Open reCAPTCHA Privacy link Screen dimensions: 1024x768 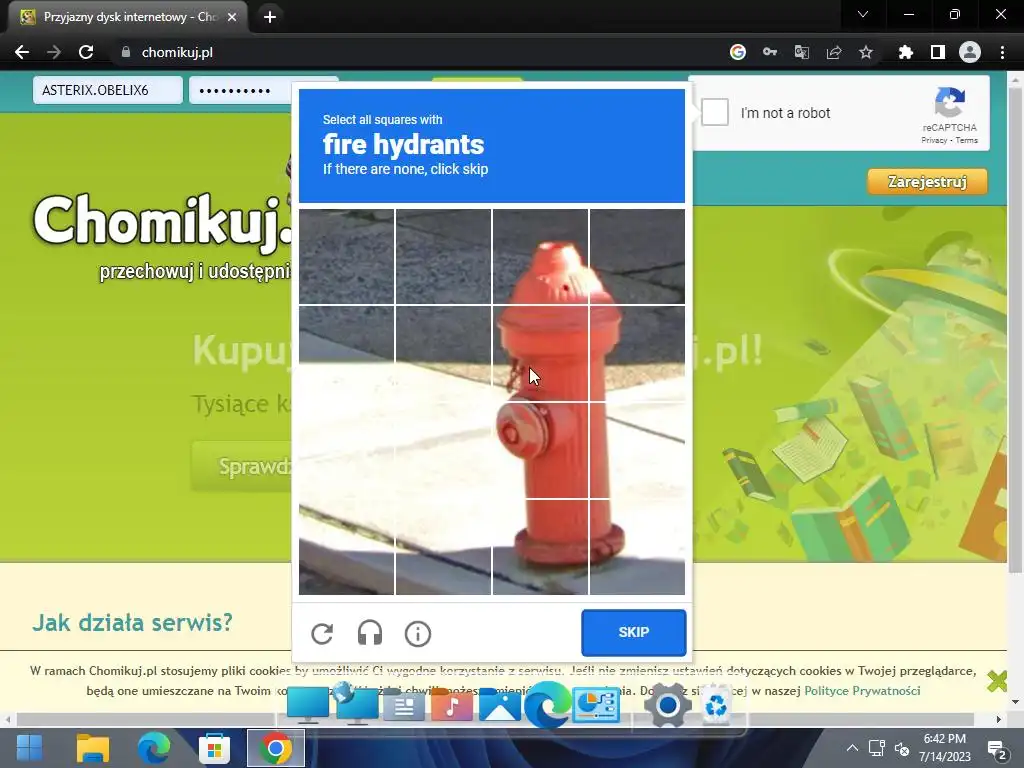pyautogui.click(x=934, y=140)
